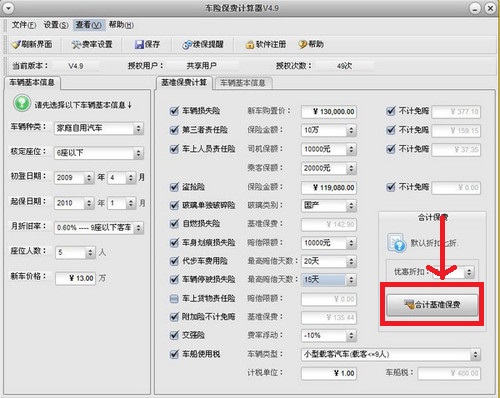The width and height of the screenshot is (500, 398).
Task: Toggle 不计免赔 for 第三者责任险 row
Action: tap(391, 130)
